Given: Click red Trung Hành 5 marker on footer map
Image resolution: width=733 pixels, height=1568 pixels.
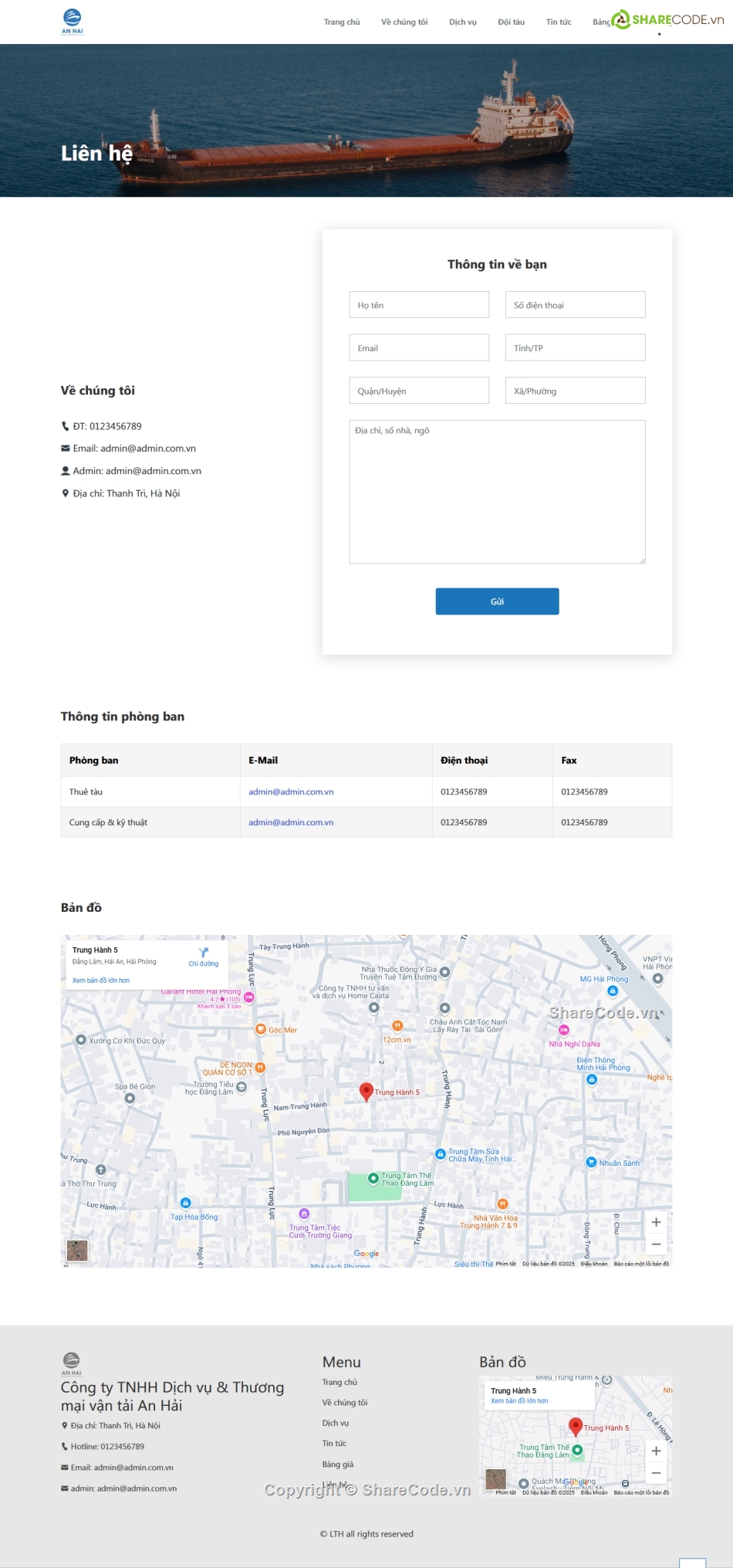Looking at the screenshot, I should (575, 1427).
